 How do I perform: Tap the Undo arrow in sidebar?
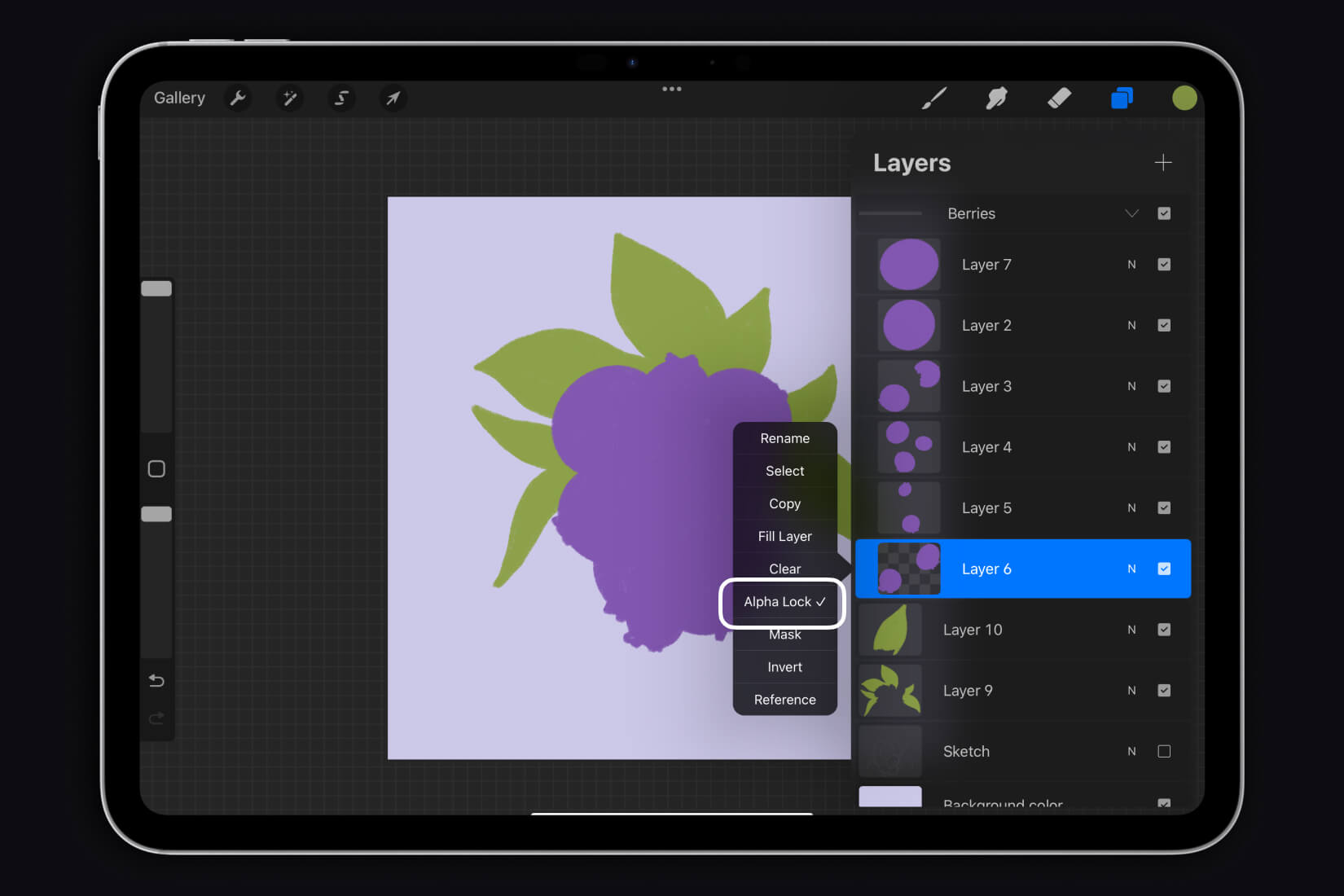tap(156, 680)
